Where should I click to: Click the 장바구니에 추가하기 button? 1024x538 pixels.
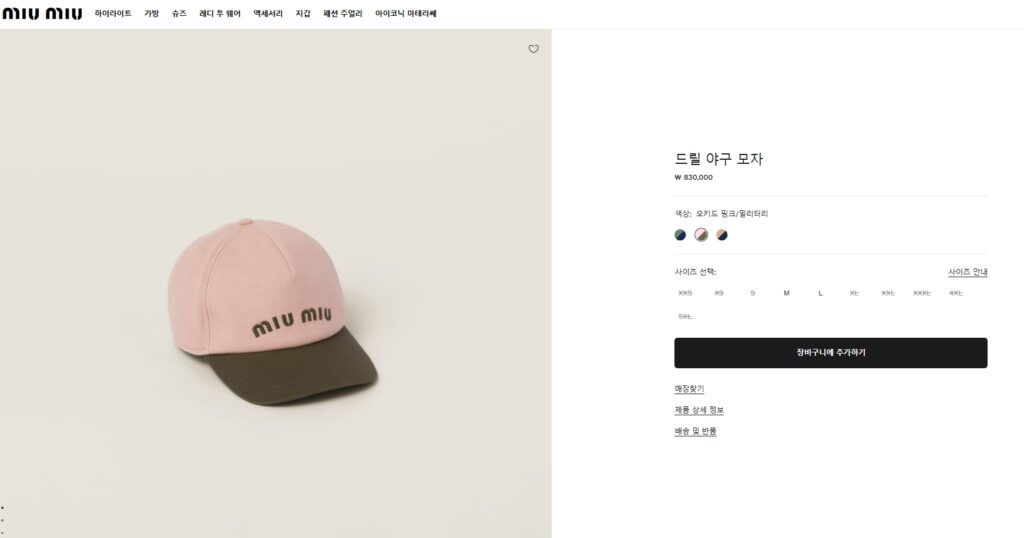click(830, 353)
